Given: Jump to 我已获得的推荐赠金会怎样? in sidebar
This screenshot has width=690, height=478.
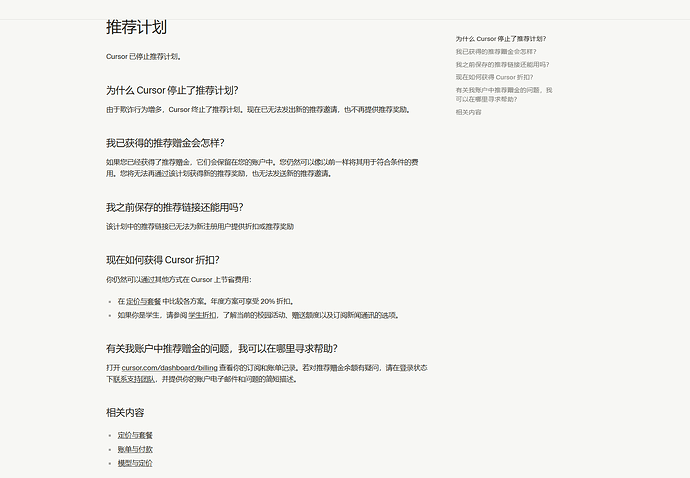Looking at the screenshot, I should (496, 51).
